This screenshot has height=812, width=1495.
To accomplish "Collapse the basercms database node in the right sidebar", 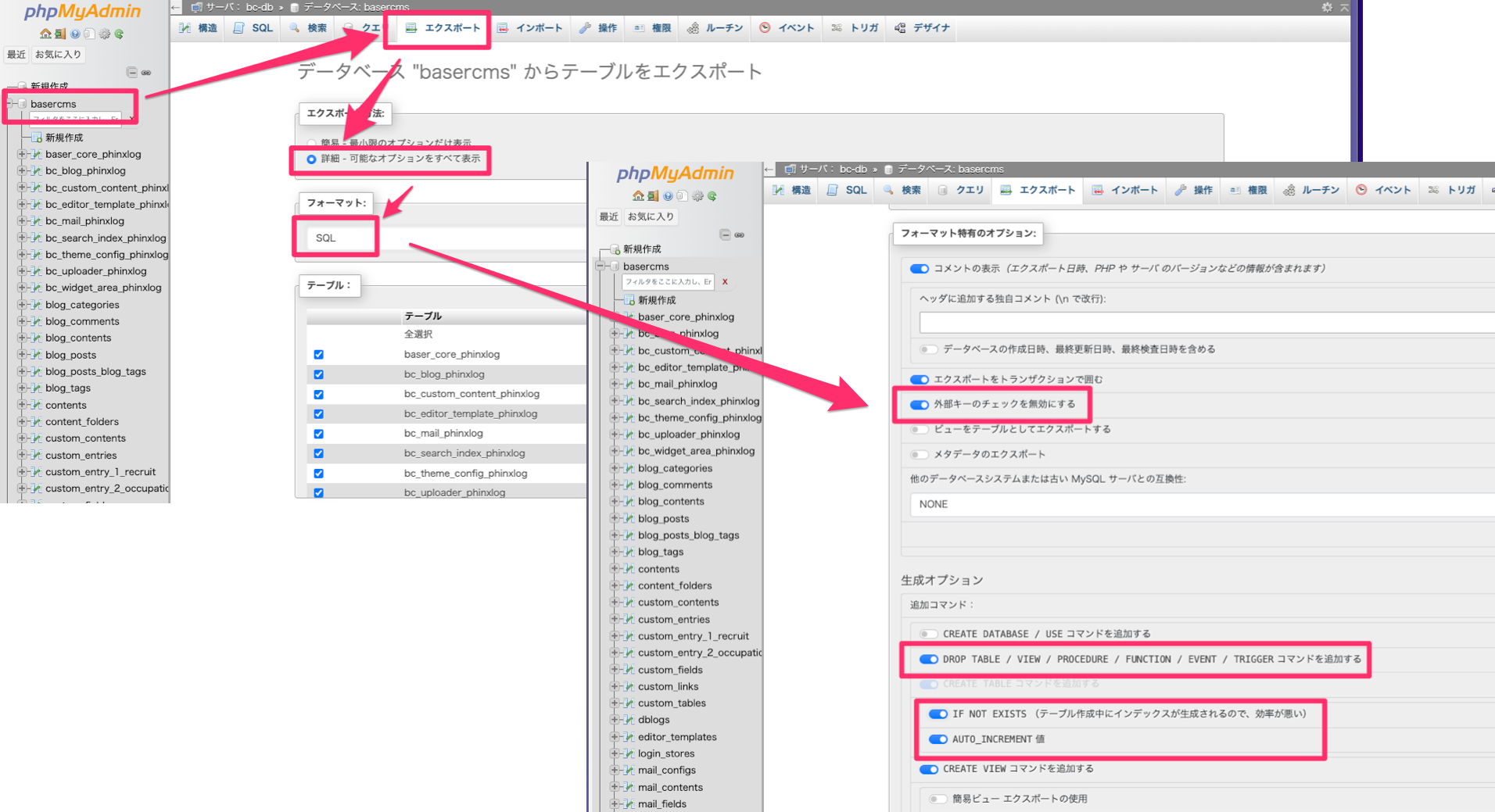I will click(601, 266).
